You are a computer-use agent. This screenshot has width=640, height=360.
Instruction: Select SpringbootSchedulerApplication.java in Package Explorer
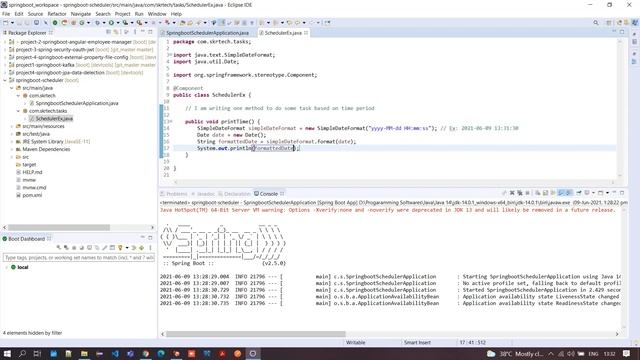point(77,103)
